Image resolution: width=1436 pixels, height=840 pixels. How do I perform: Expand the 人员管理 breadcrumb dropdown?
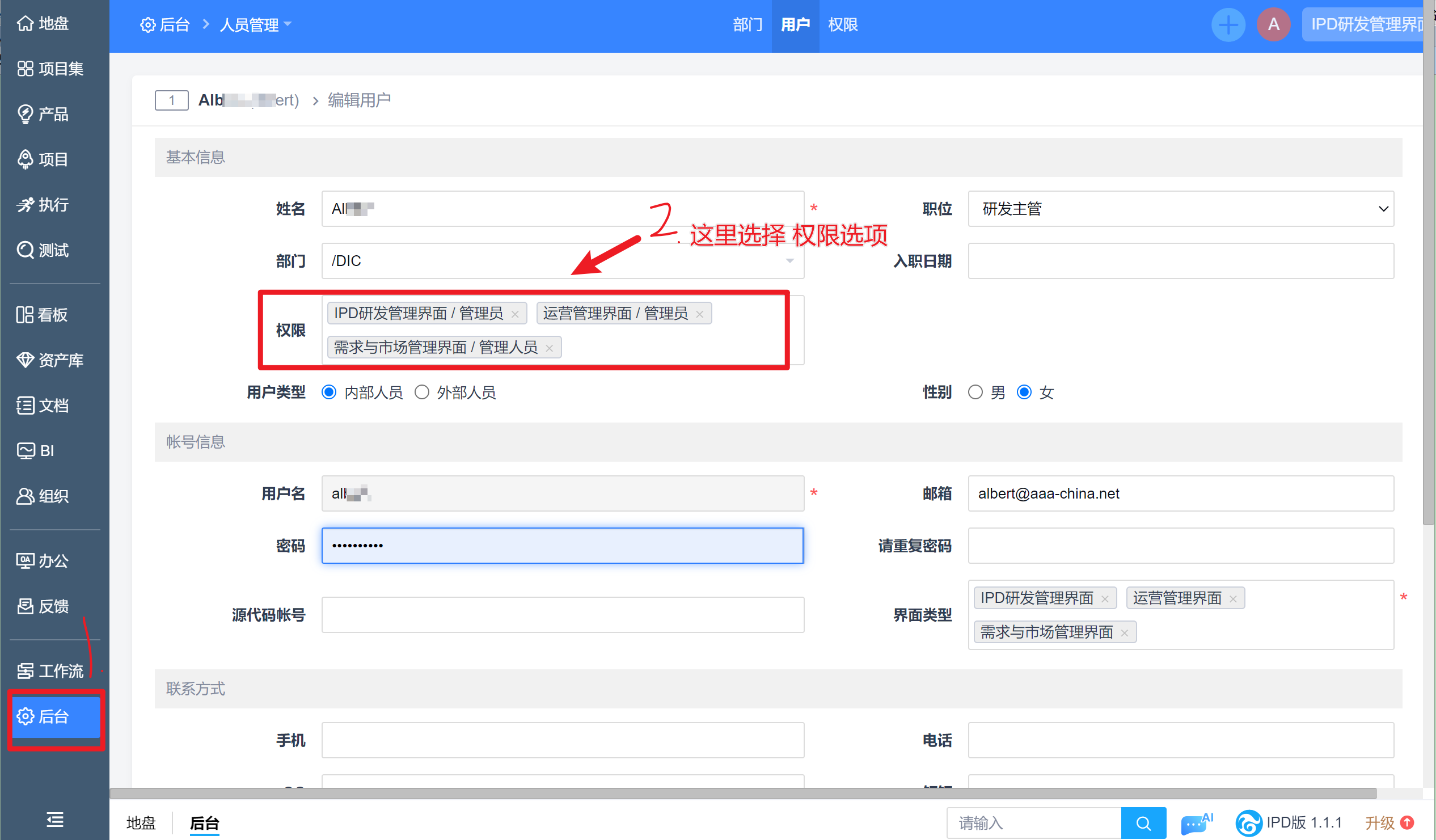pyautogui.click(x=255, y=24)
